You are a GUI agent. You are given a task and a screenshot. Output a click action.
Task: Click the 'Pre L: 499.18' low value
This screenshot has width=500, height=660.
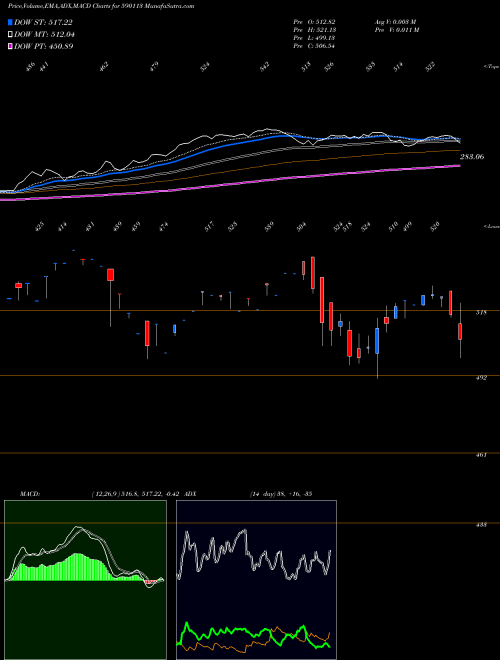pyautogui.click(x=314, y=38)
